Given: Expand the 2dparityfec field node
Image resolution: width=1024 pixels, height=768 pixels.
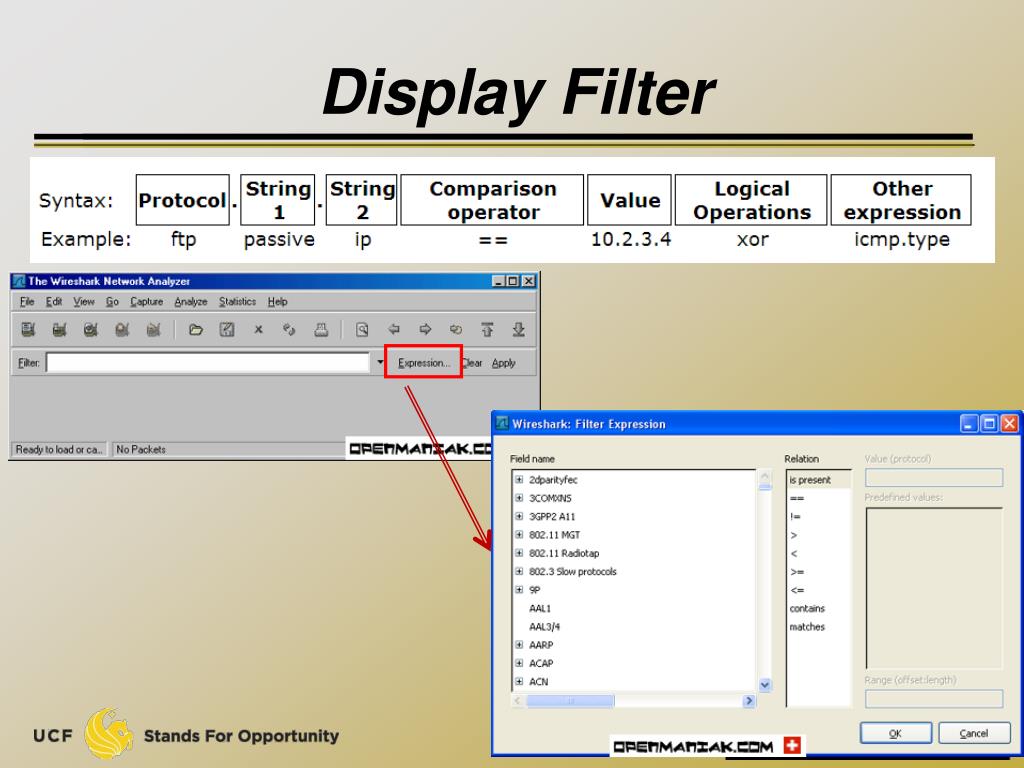Looking at the screenshot, I should (x=519, y=479).
